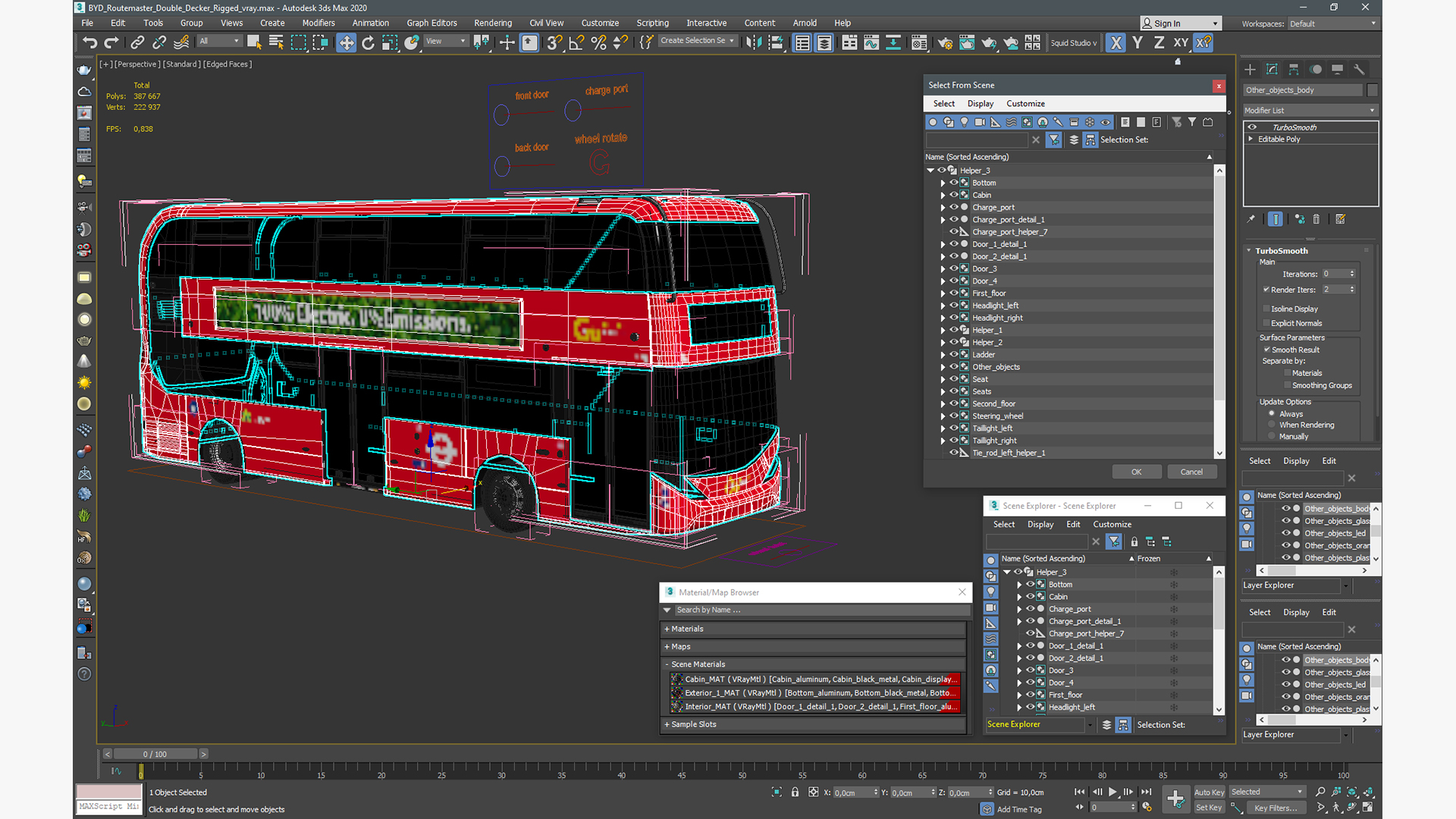The image size is (1456, 819).
Task: Select When Rendering update option
Action: [1272, 425]
